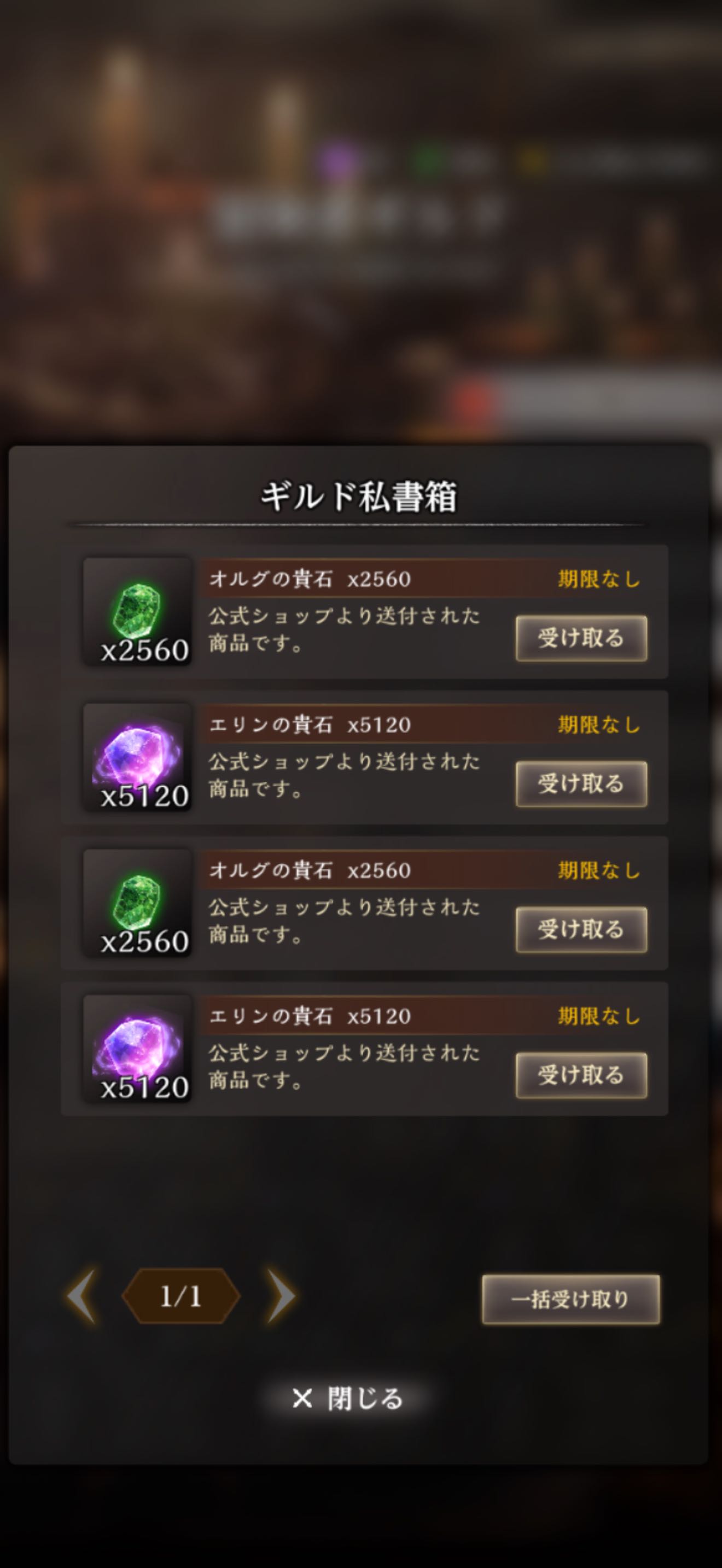This screenshot has height=1568, width=722.
Task: Claim the second オルグの貴石 x2560 with 受け取る
Action: click(x=581, y=929)
